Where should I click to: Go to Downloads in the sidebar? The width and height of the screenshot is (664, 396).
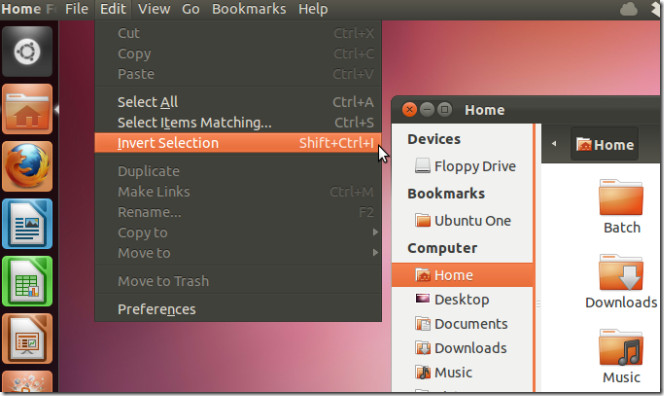click(462, 348)
